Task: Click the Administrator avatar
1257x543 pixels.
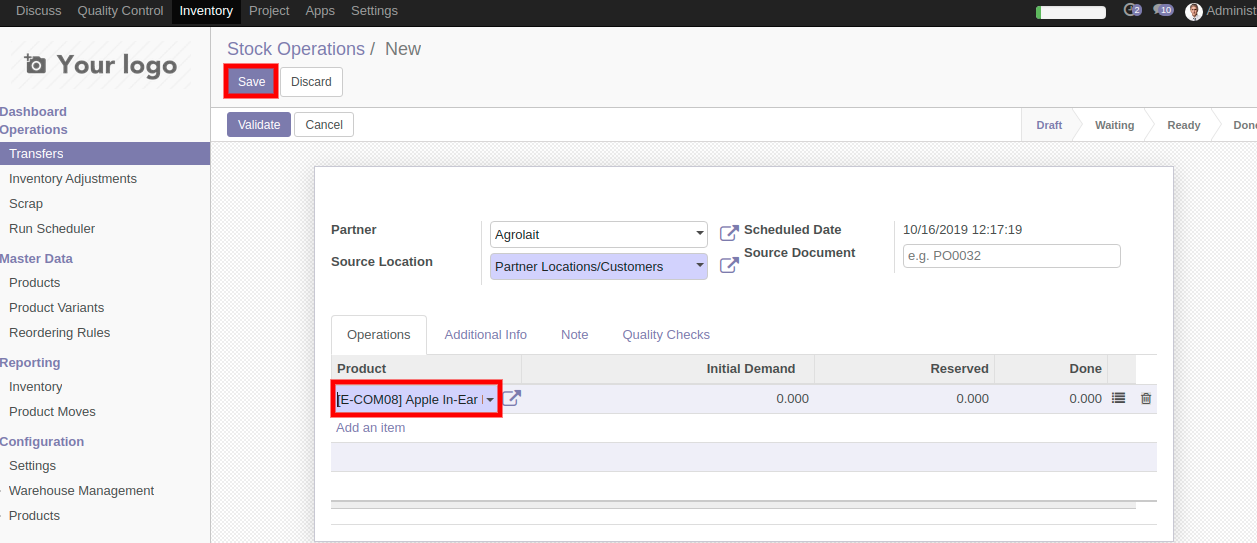Action: pos(1194,11)
